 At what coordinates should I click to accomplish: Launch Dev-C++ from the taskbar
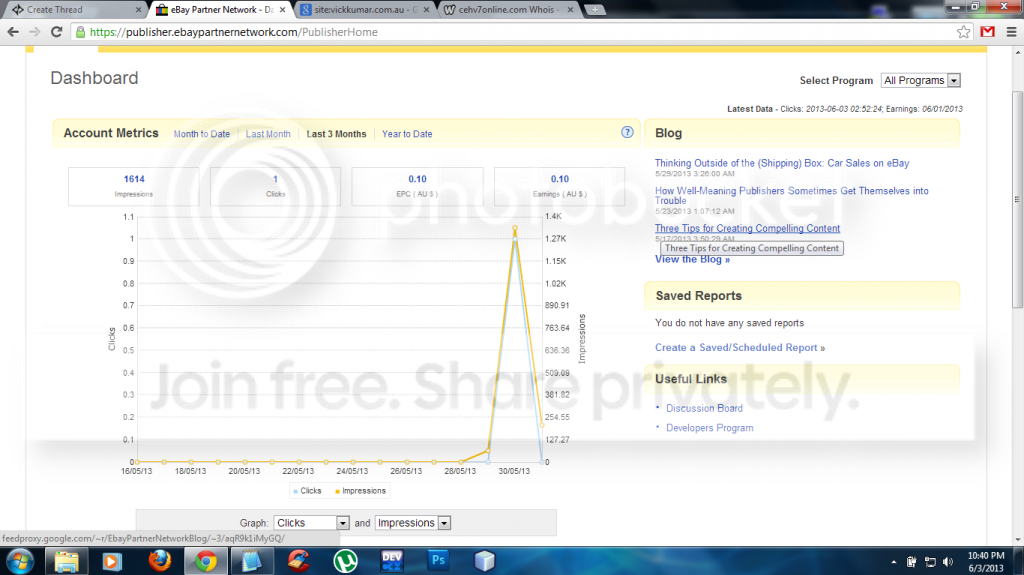coord(392,561)
